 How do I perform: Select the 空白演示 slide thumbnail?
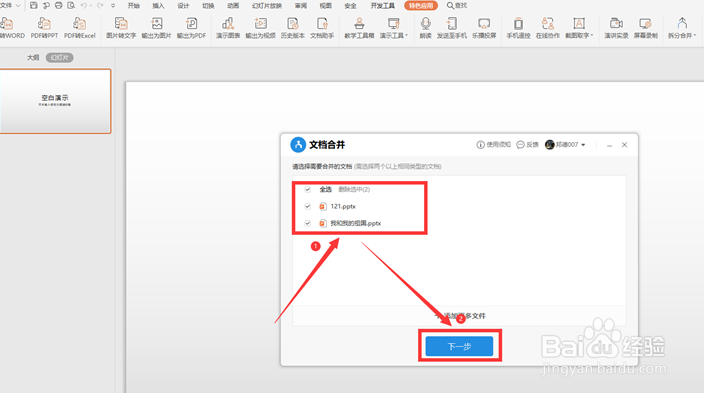(55, 101)
